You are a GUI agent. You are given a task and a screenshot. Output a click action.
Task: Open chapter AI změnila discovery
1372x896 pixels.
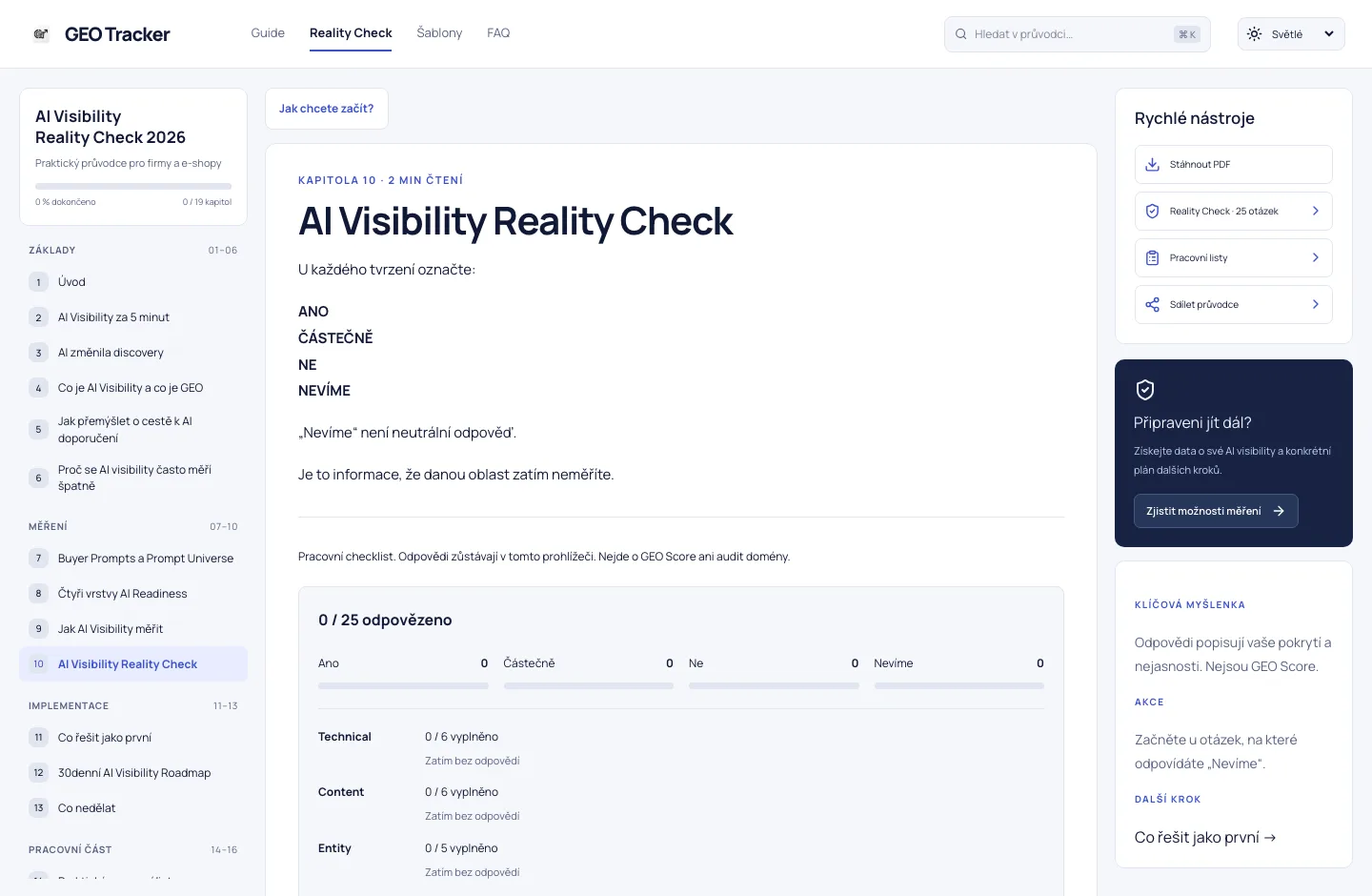133,353
